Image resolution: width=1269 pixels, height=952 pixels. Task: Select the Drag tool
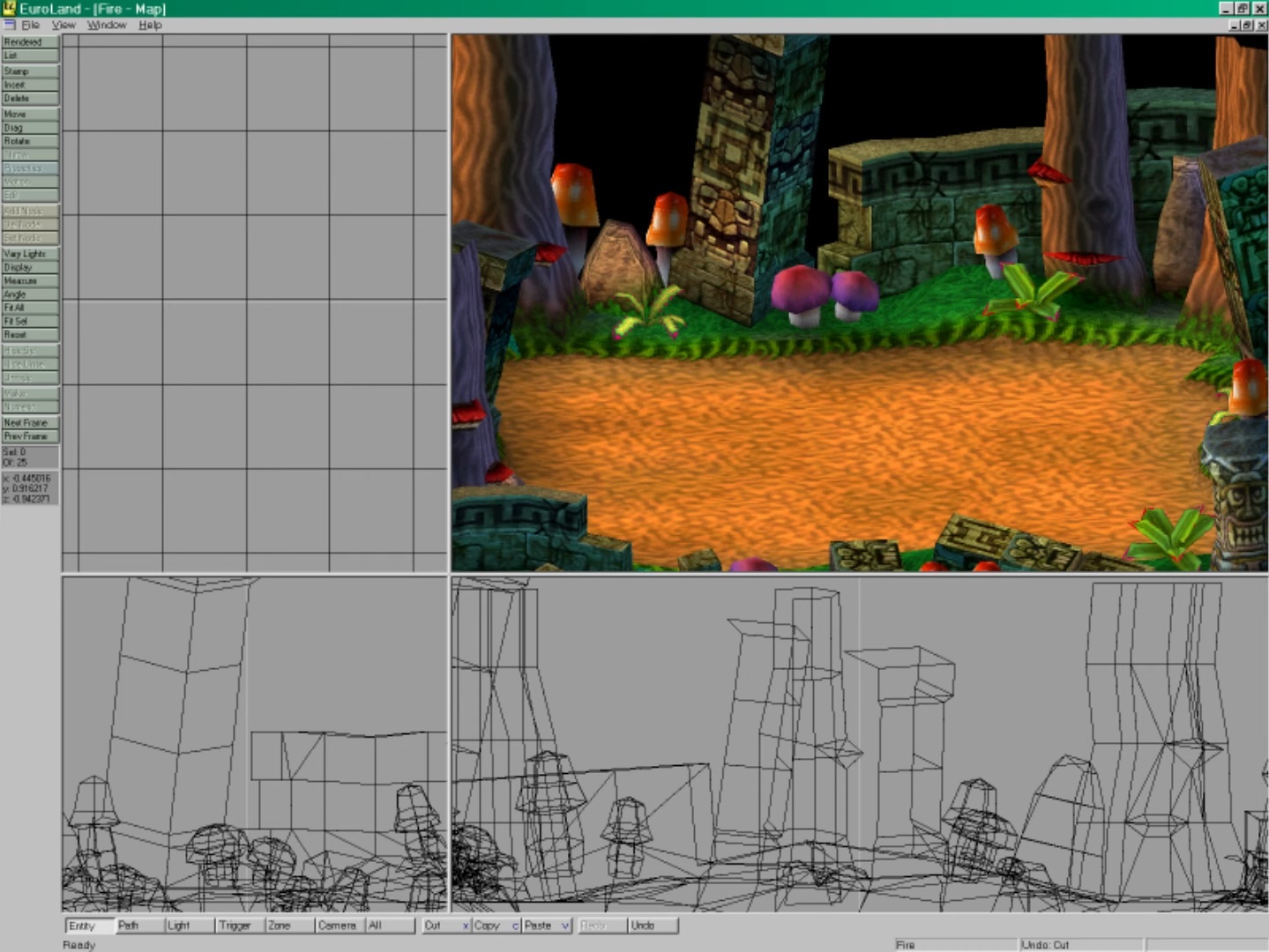pos(30,128)
